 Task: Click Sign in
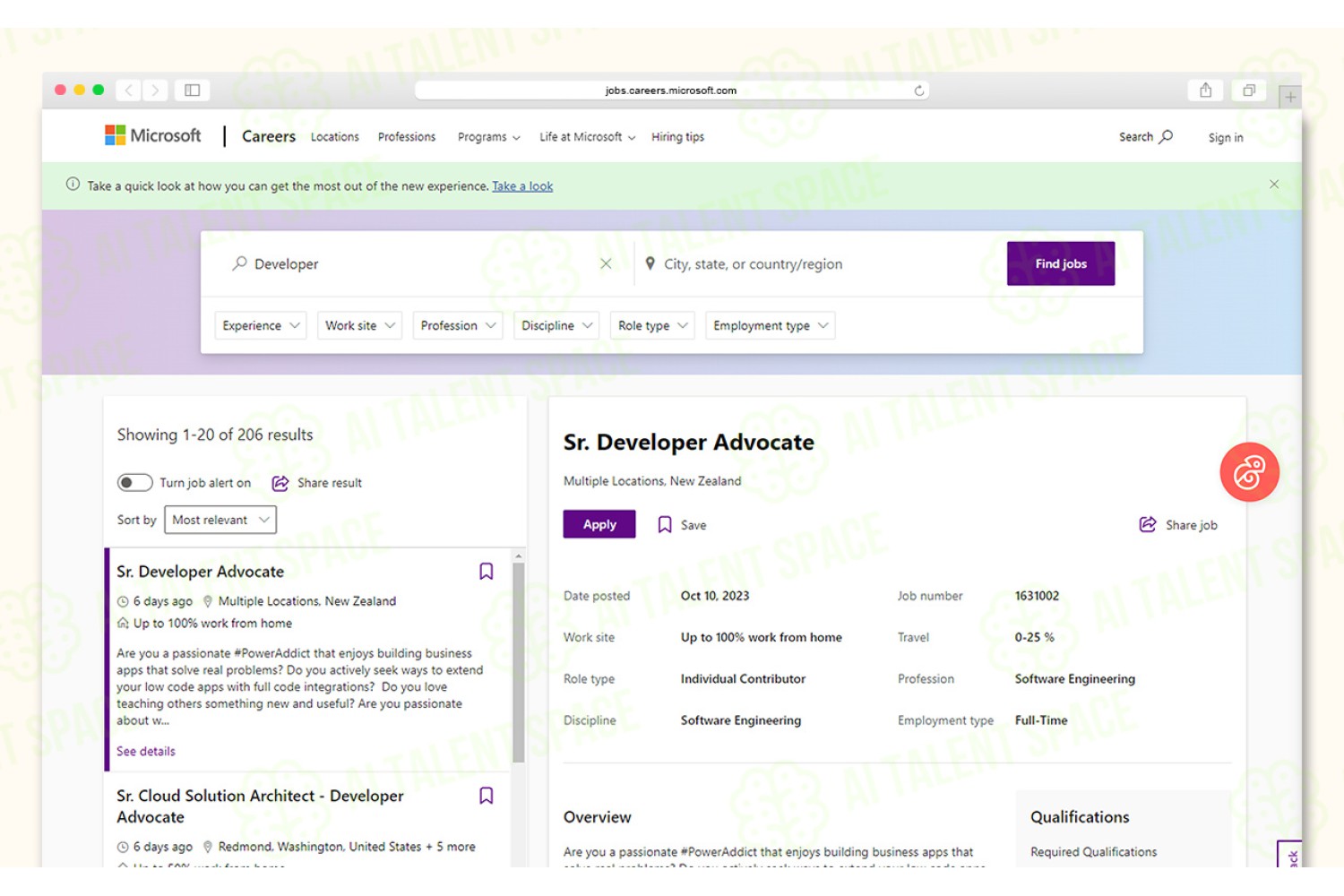[1225, 138]
